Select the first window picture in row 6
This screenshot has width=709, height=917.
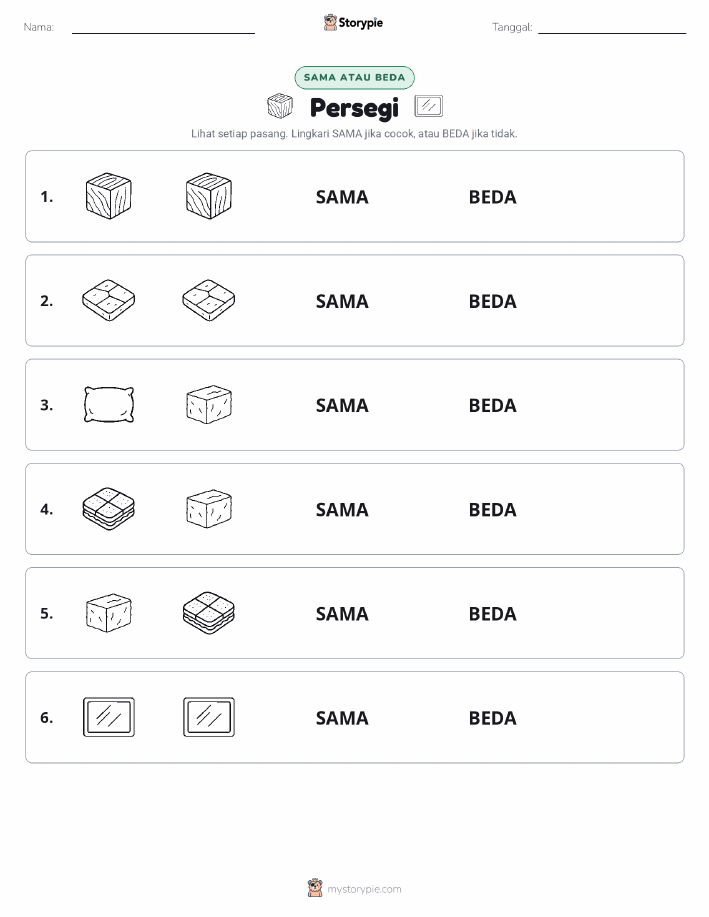(109, 717)
